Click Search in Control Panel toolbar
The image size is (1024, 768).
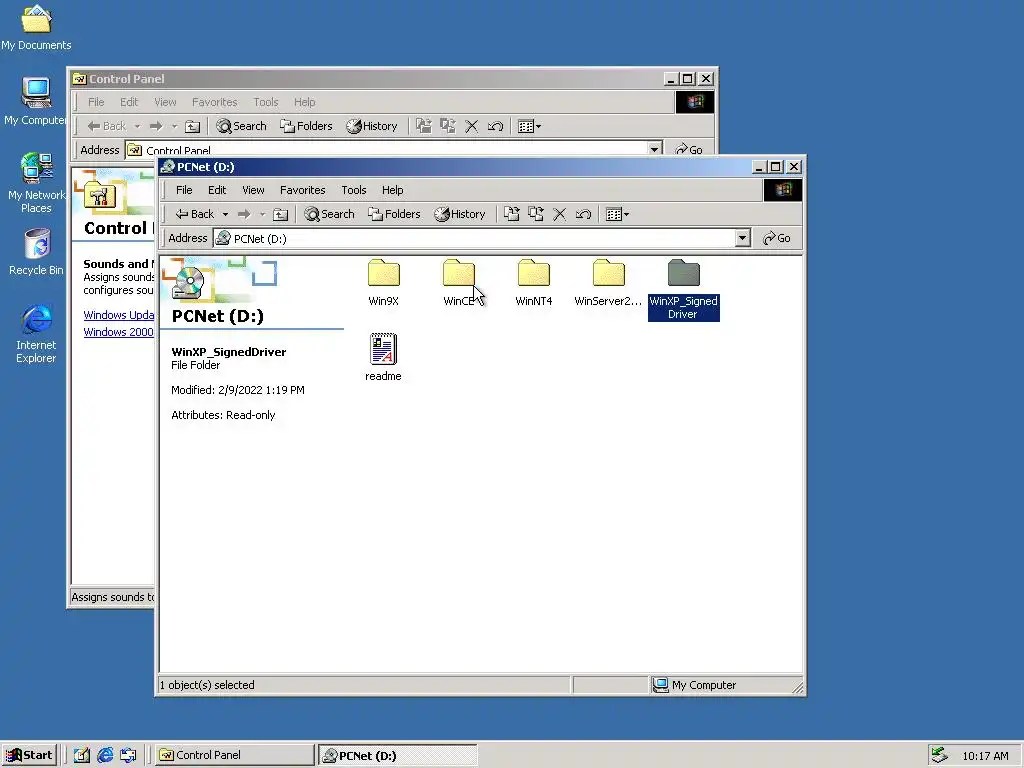click(241, 126)
